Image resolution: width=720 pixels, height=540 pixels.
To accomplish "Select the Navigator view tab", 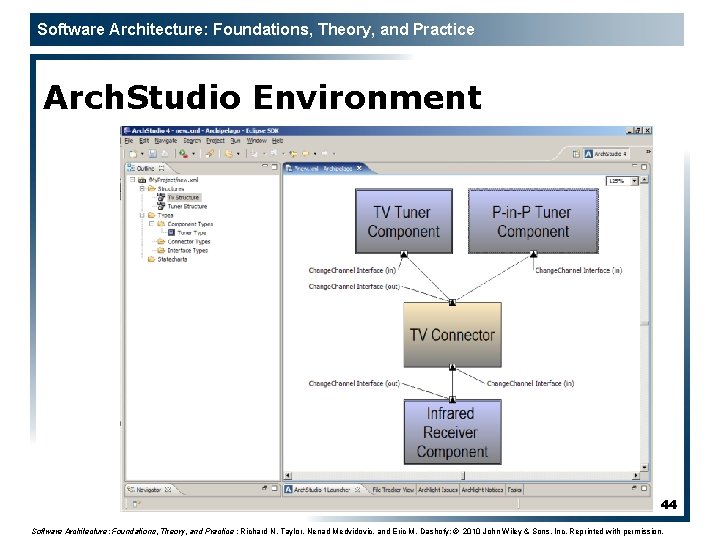I will tap(148, 490).
